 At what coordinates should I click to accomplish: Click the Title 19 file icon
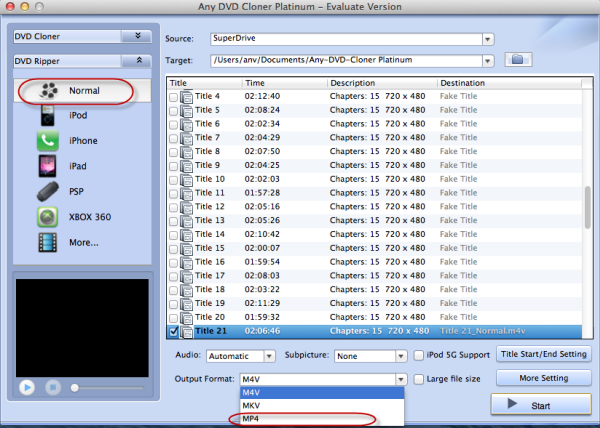tap(186, 304)
